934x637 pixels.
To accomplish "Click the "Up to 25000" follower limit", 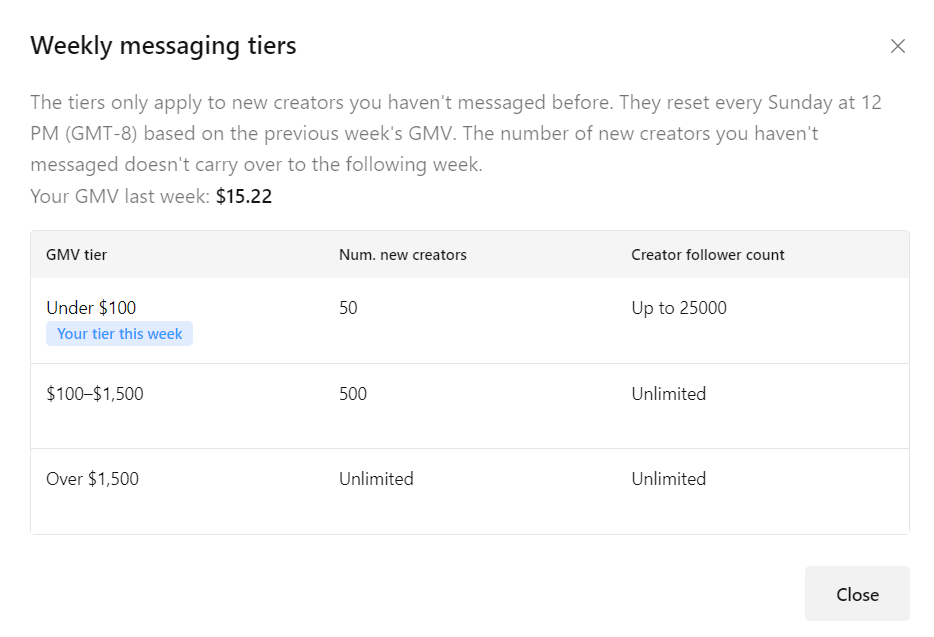I will click(679, 308).
